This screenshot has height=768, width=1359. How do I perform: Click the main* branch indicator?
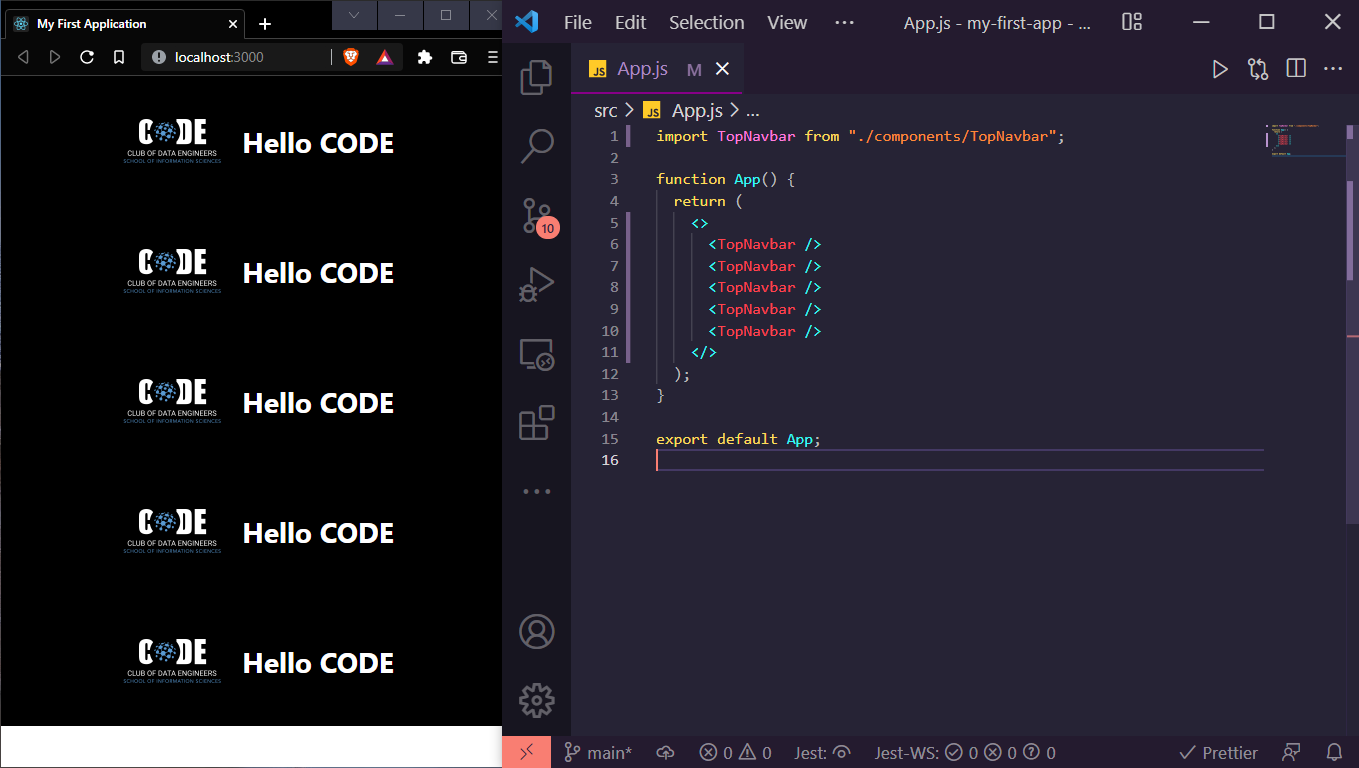(x=597, y=752)
